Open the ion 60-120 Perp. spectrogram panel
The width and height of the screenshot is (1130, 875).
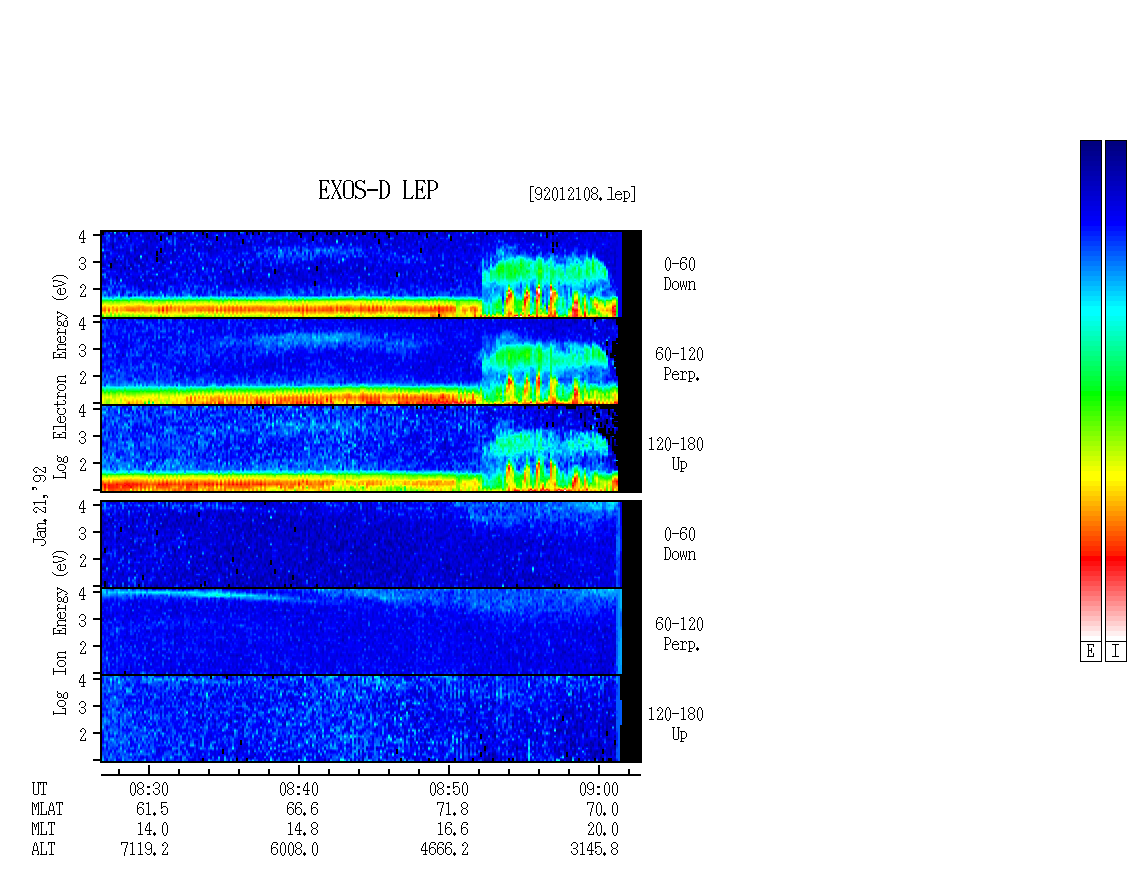pyautogui.click(x=370, y=631)
